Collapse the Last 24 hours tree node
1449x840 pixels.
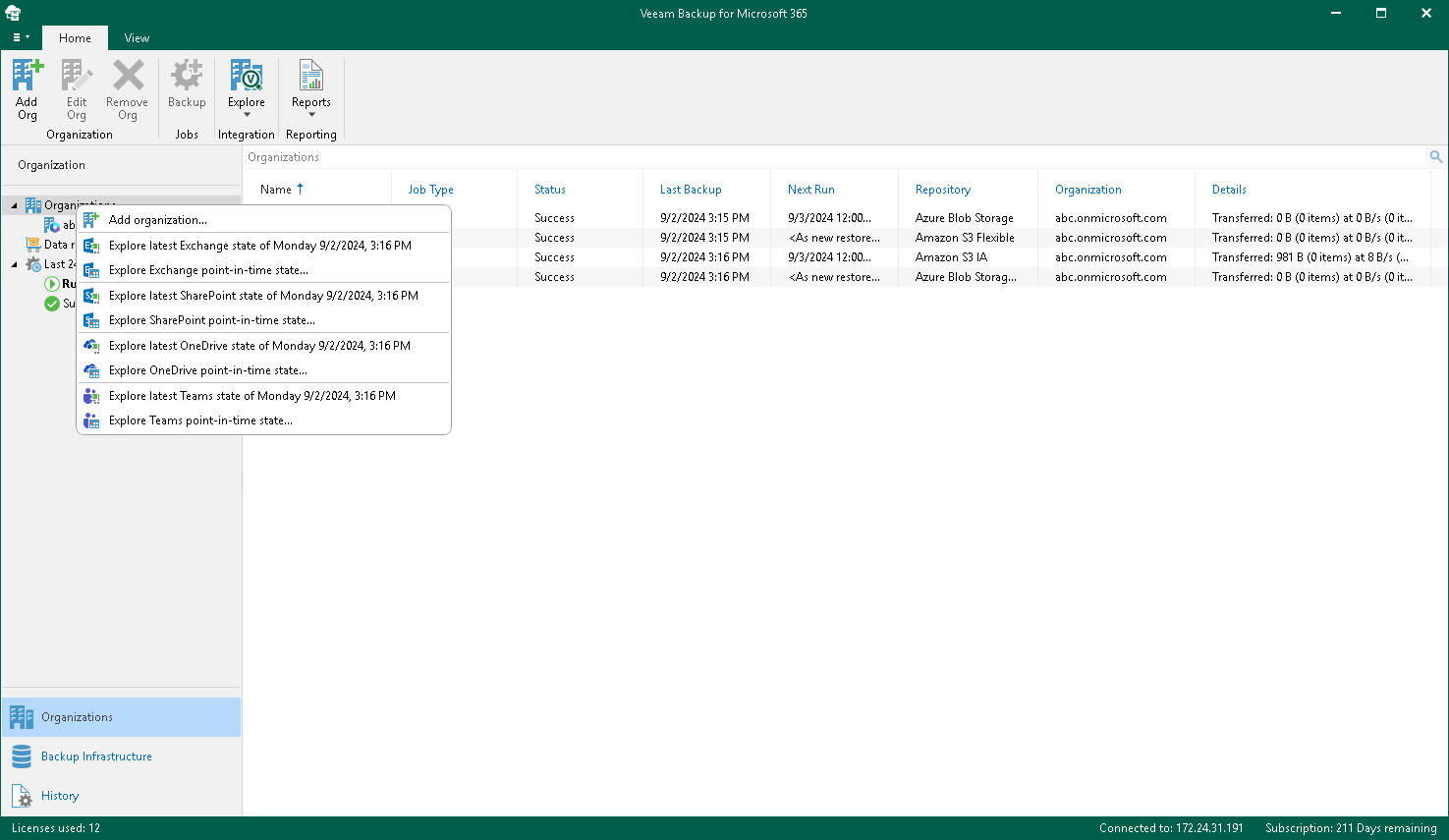point(14,264)
